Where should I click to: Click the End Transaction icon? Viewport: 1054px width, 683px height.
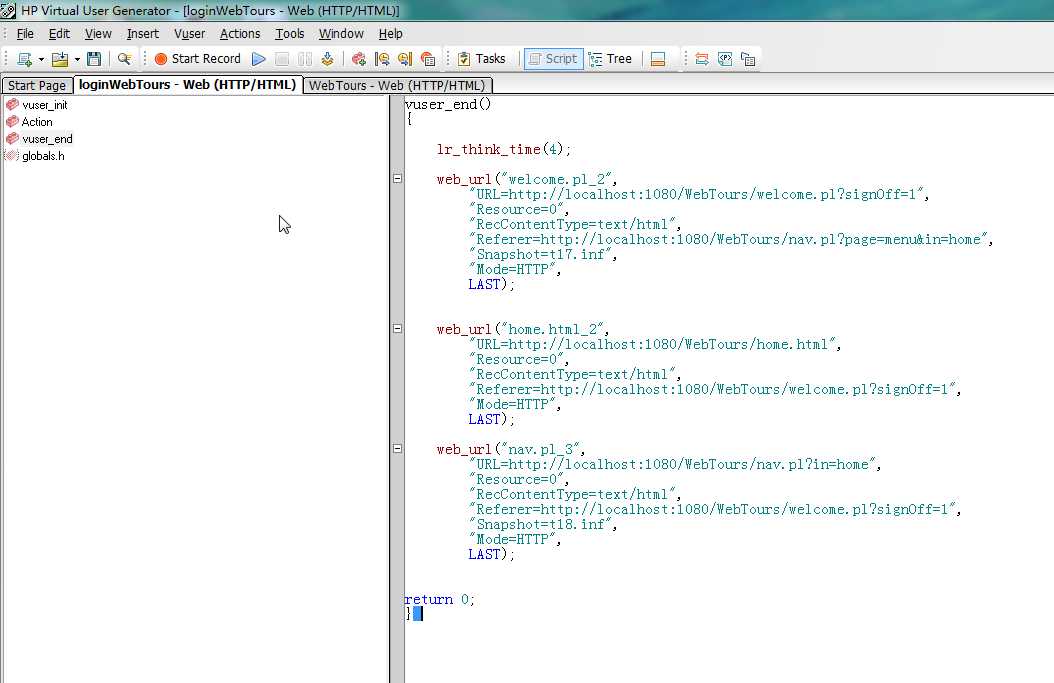(405, 59)
